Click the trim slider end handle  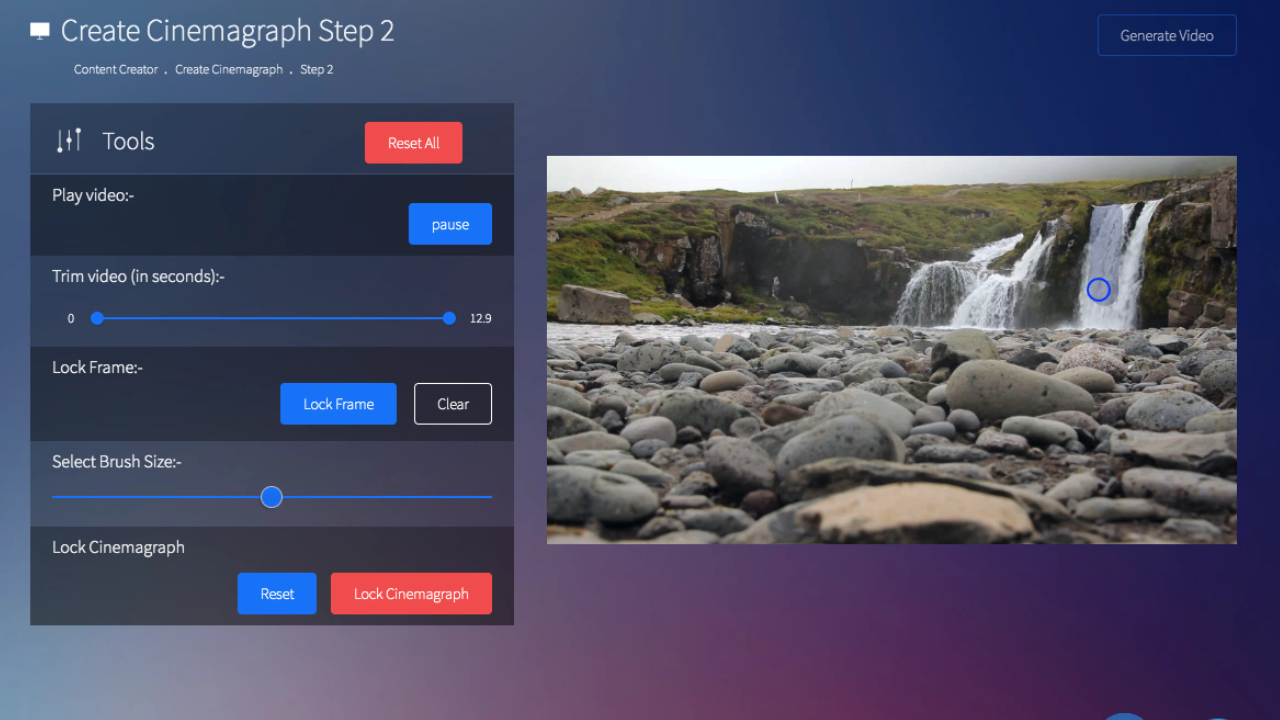pyautogui.click(x=449, y=318)
